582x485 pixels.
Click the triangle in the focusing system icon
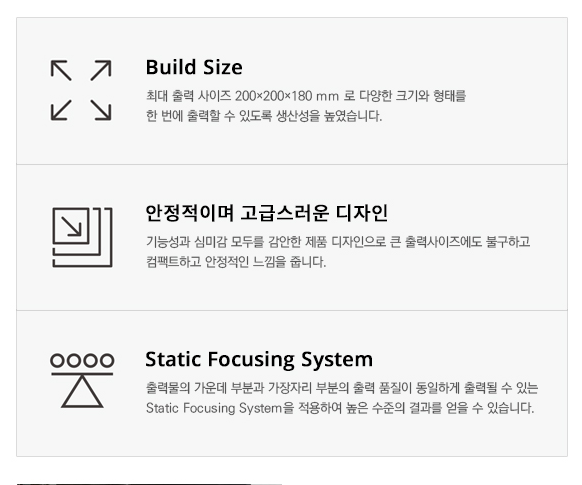click(82, 392)
